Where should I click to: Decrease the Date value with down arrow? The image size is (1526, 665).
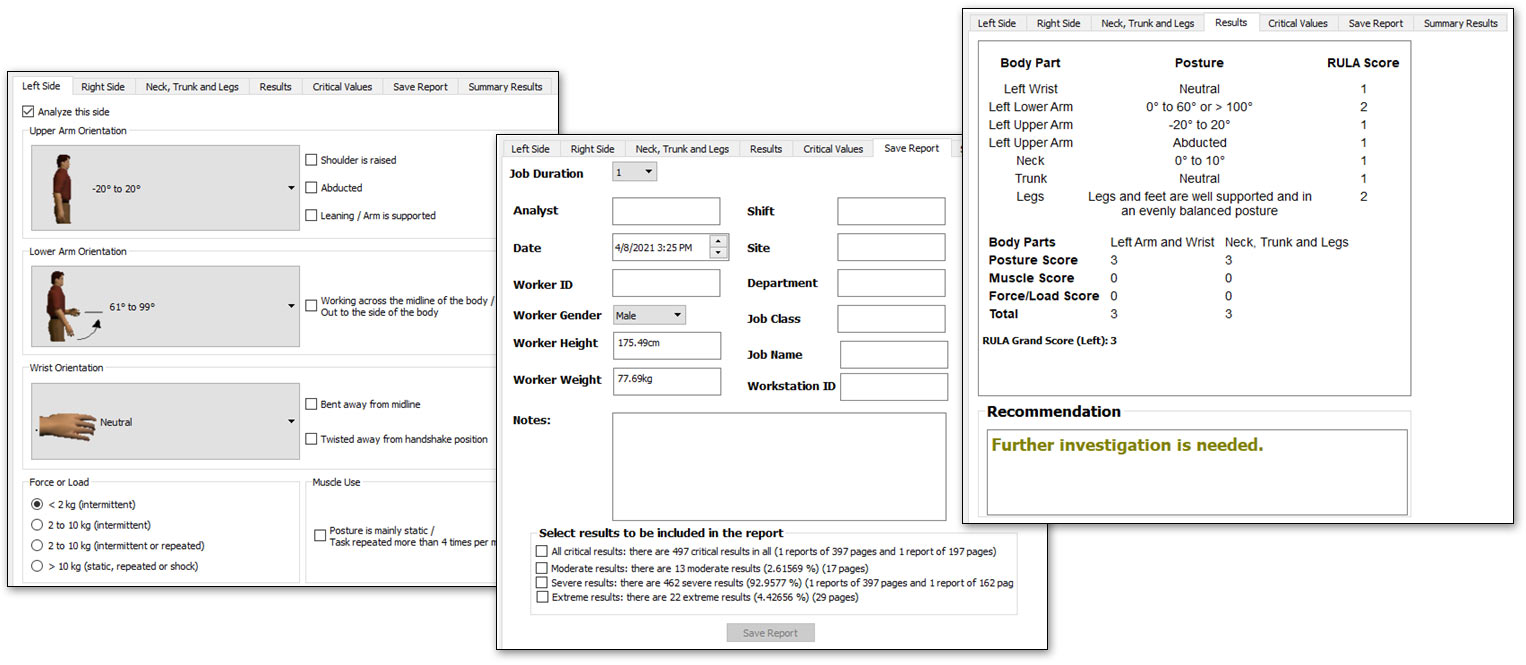point(718,252)
